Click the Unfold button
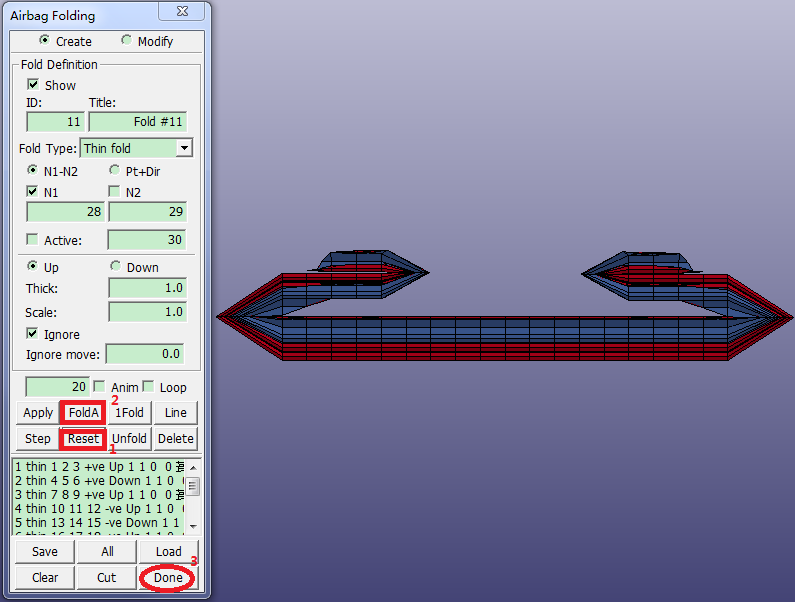Screen dimensions: 795x602 (129, 439)
